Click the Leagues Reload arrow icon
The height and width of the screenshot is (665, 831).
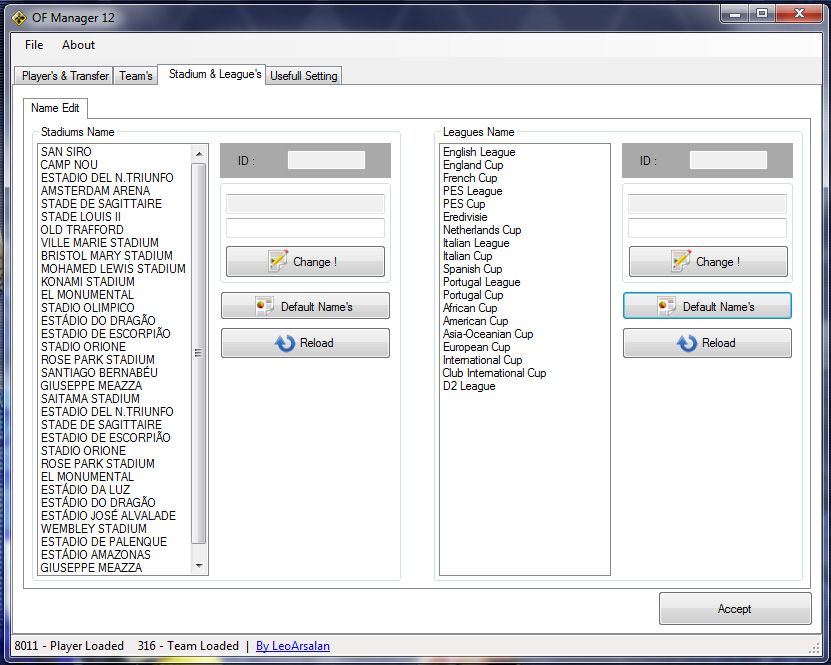[x=687, y=343]
